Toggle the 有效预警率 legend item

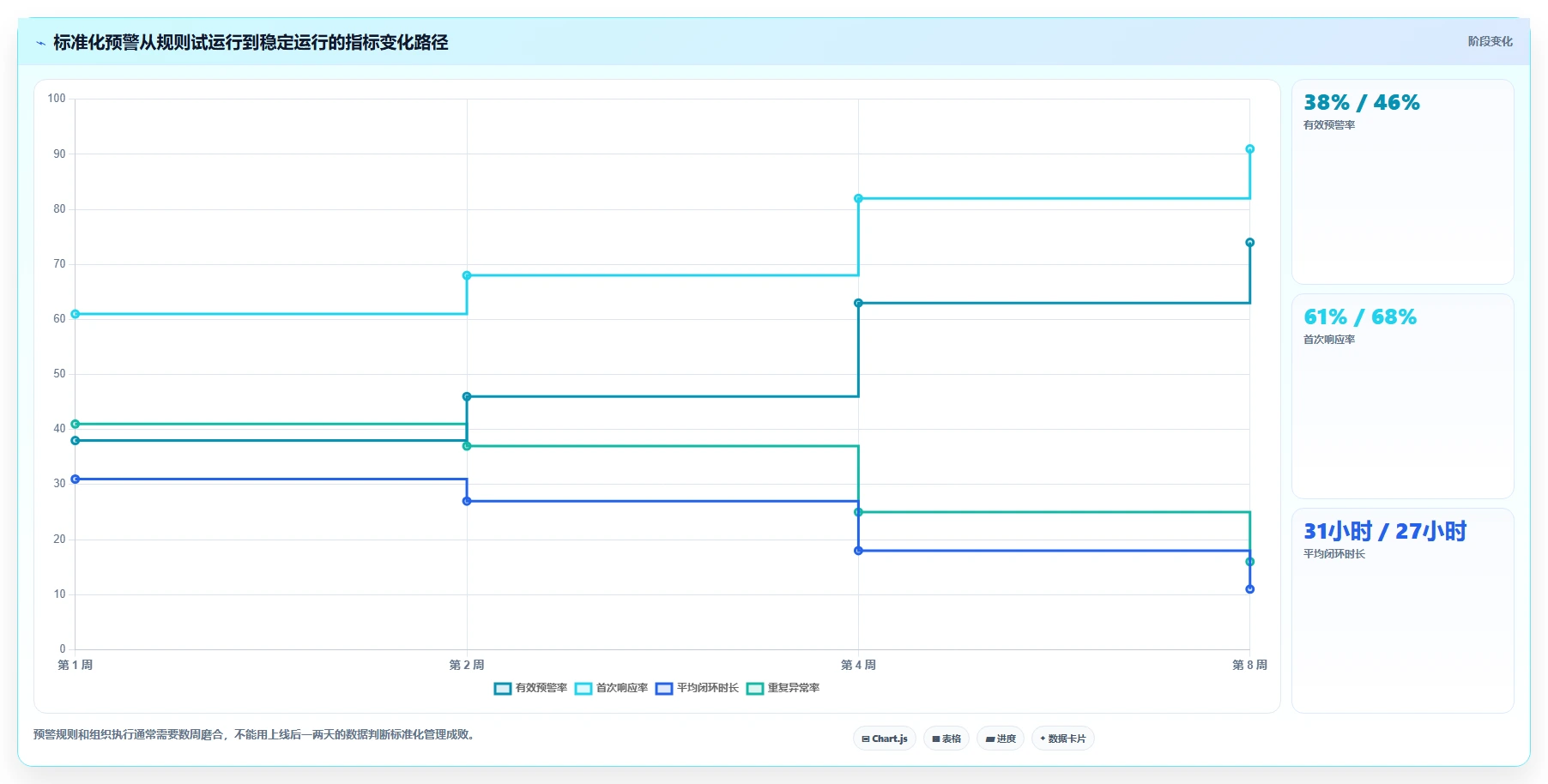(x=530, y=688)
